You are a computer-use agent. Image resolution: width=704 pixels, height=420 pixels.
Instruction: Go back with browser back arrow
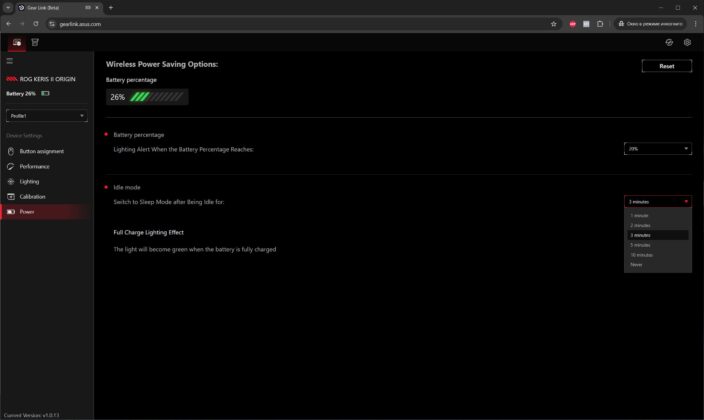[9, 24]
